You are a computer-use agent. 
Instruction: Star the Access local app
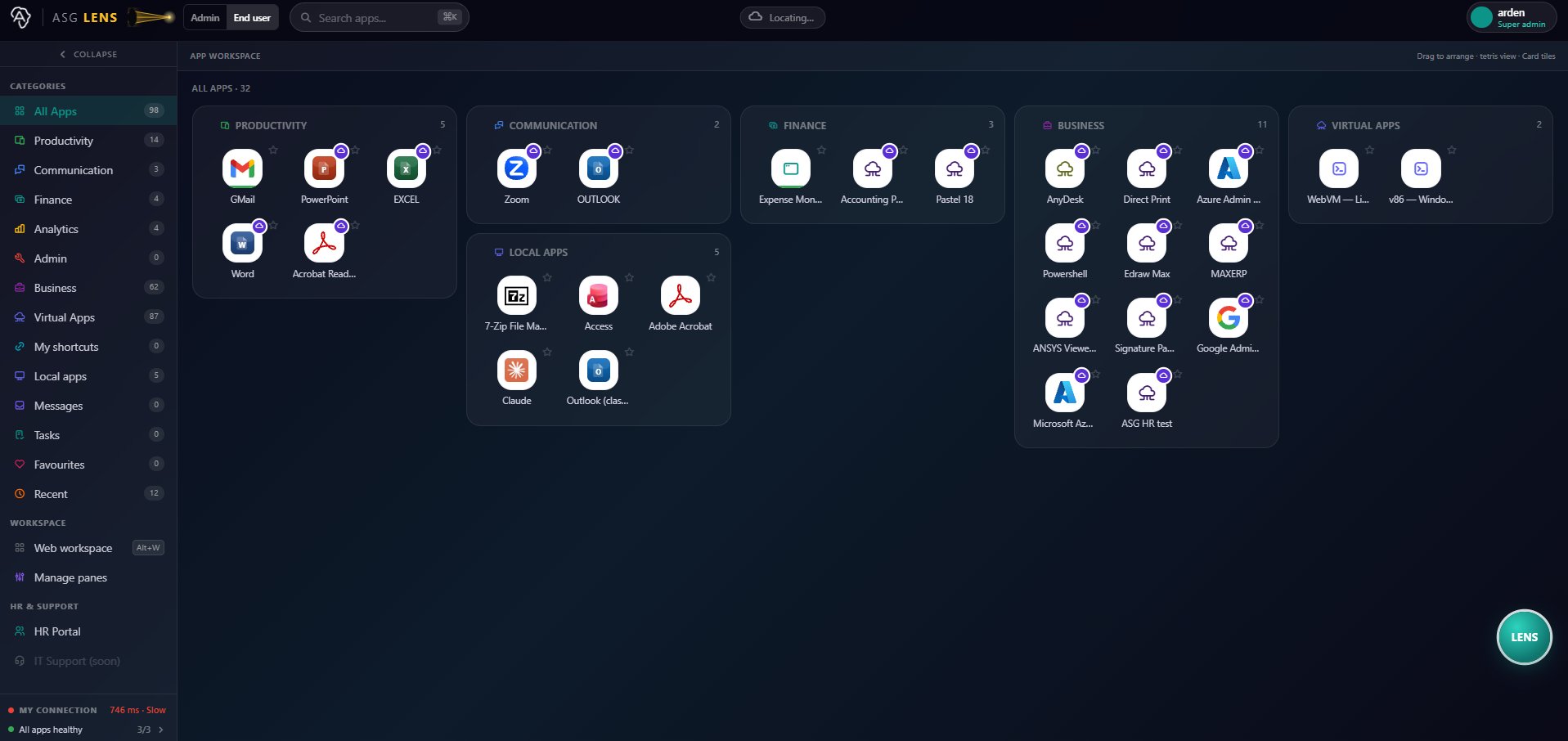(x=629, y=277)
